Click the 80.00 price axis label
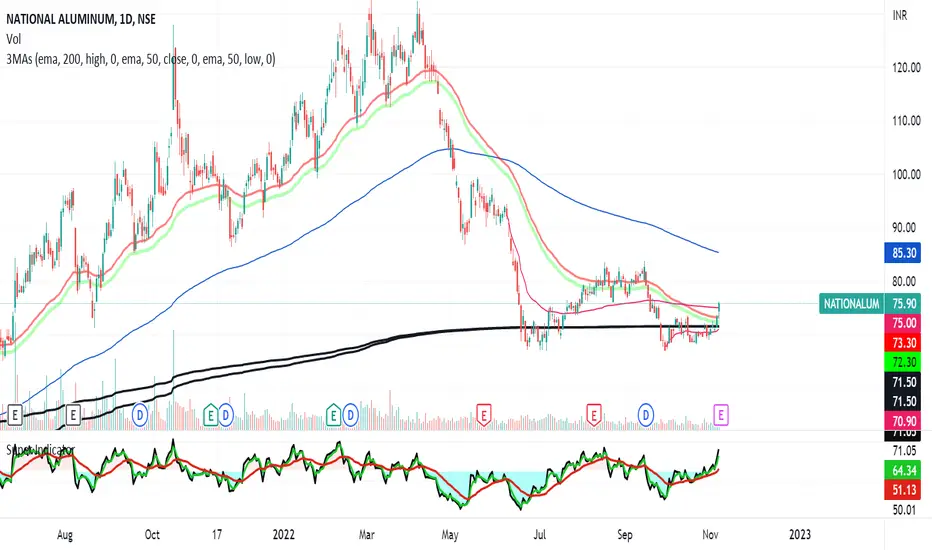Viewport: 932px width, 550px height. point(906,281)
